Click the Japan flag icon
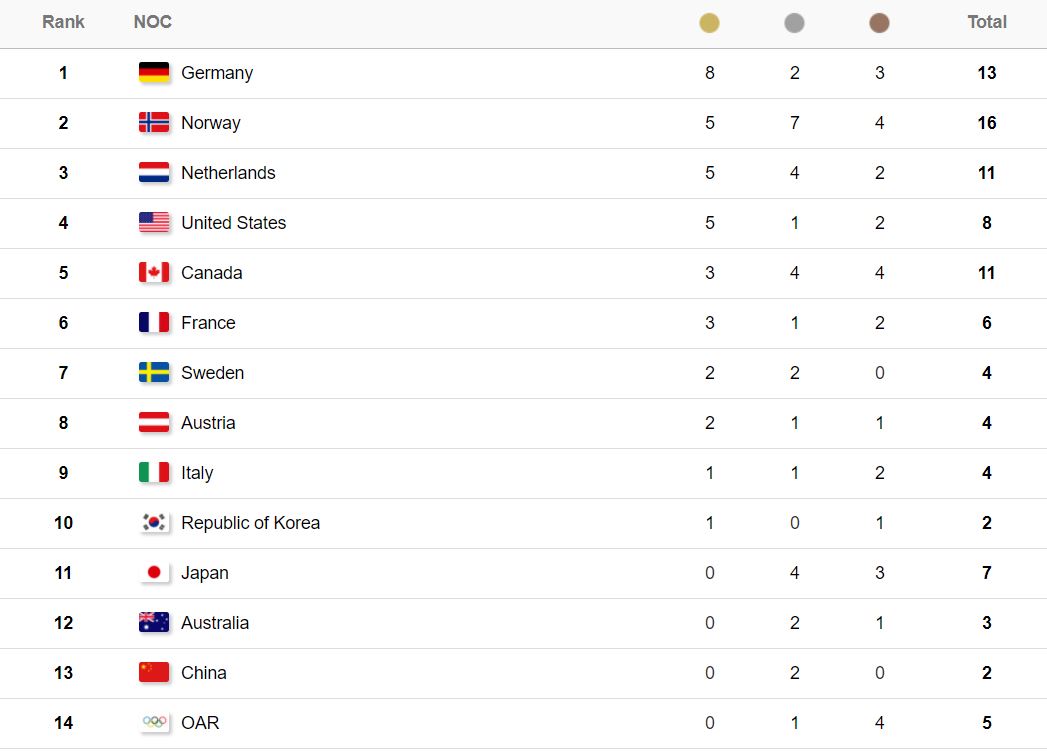1047x755 pixels. coord(154,572)
